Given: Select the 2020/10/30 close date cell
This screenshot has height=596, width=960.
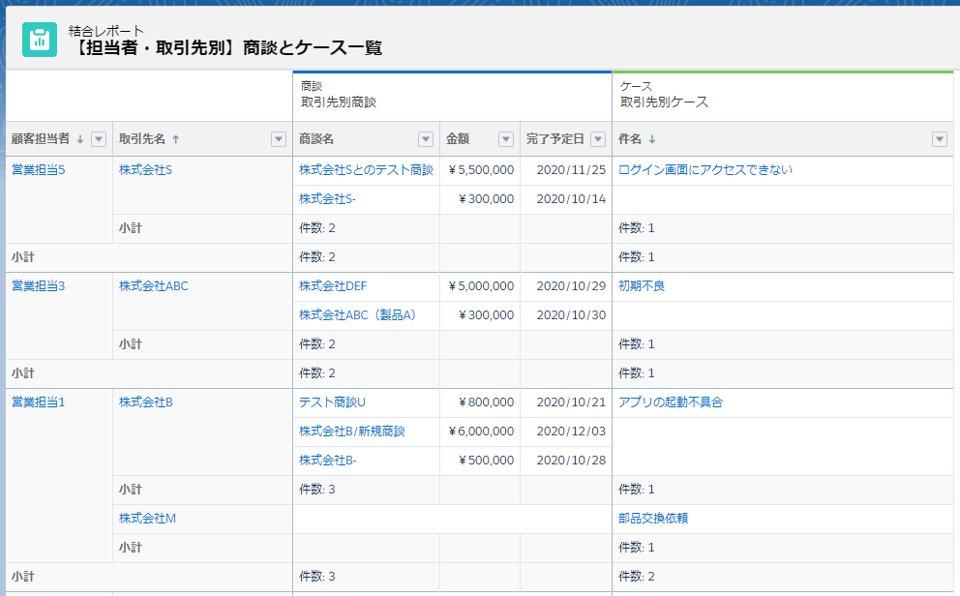Looking at the screenshot, I should click(566, 315).
